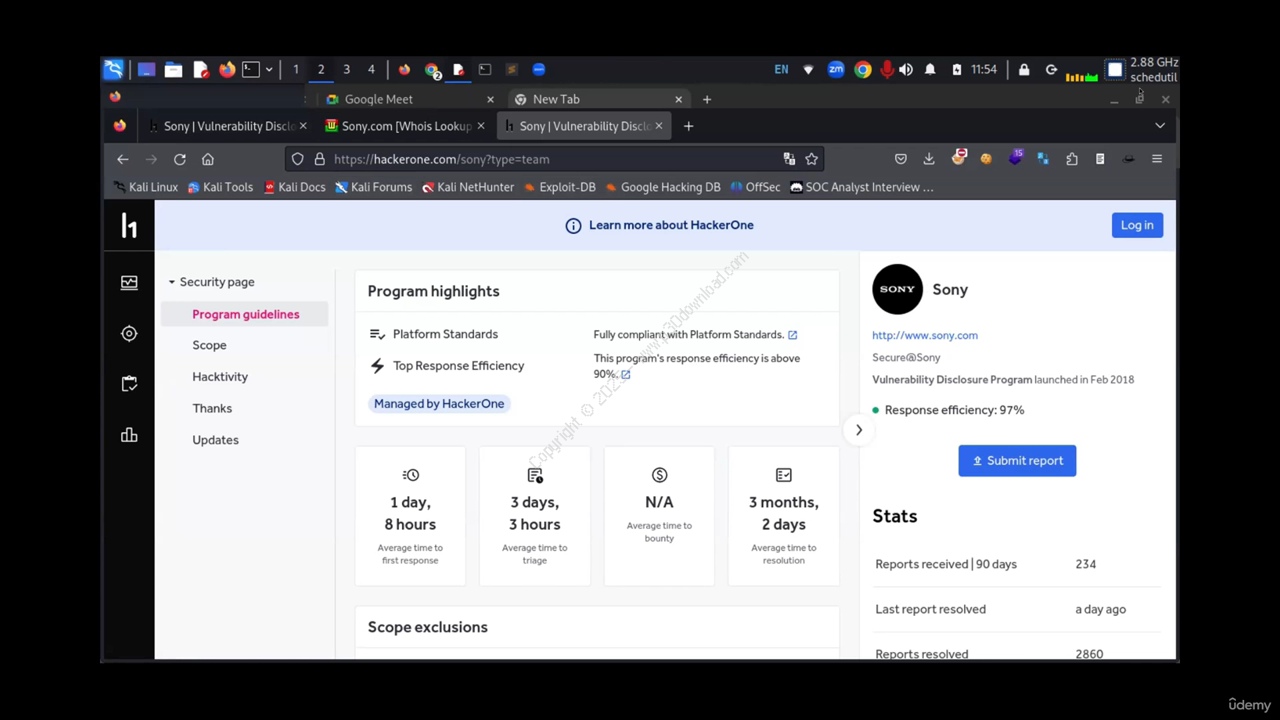Viewport: 1280px width, 720px height.
Task: Expand the right panel chevron arrow
Action: tap(858, 430)
